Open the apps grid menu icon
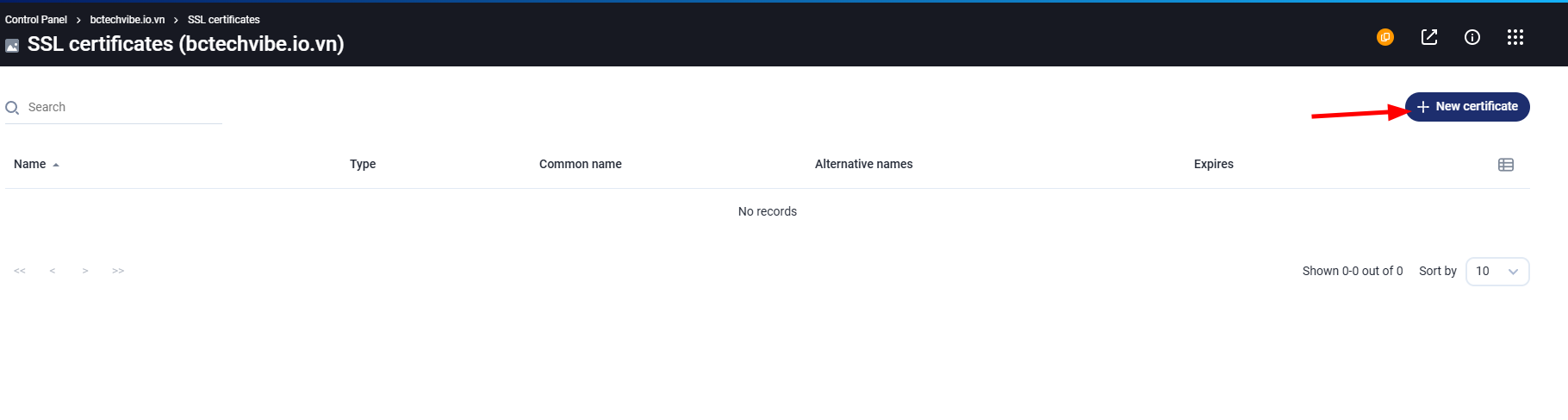This screenshot has width=1568, height=420. (x=1515, y=37)
